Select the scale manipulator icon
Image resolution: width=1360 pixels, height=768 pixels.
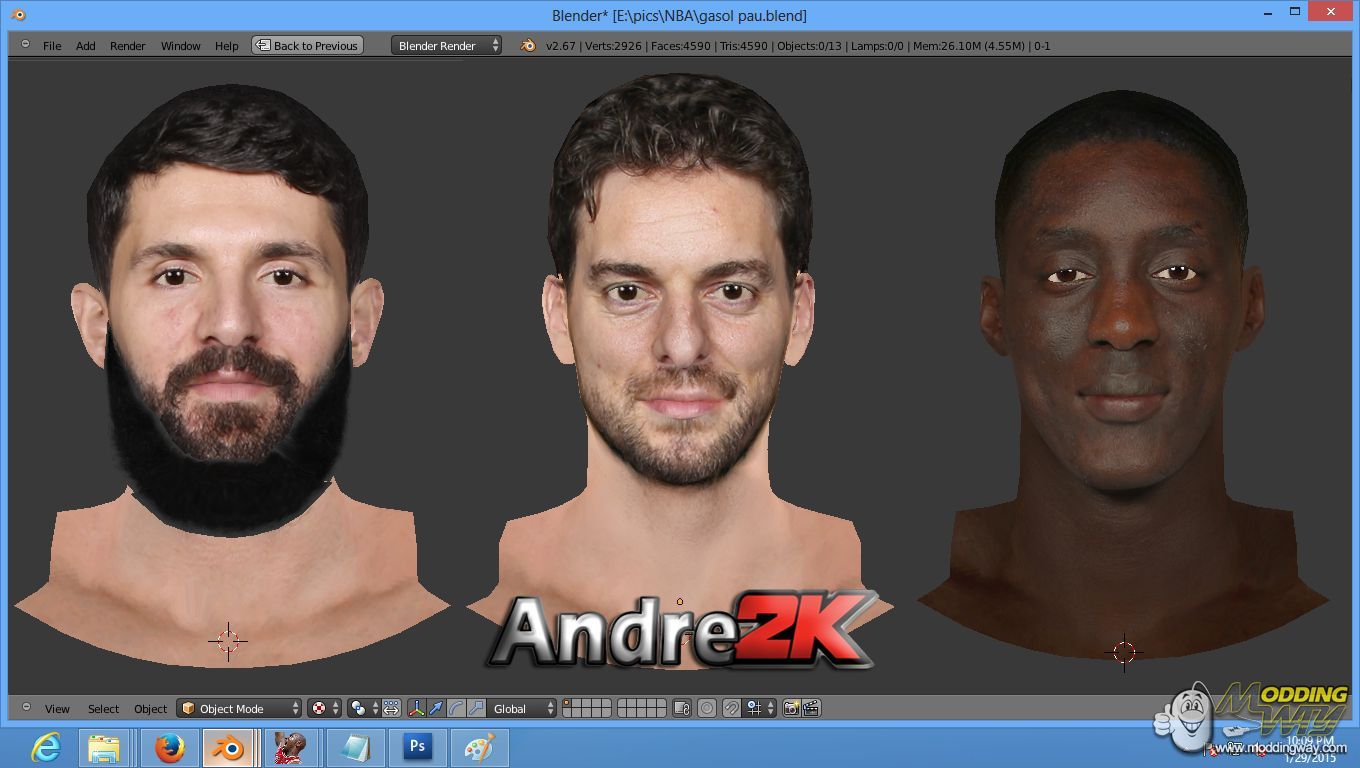(x=476, y=708)
